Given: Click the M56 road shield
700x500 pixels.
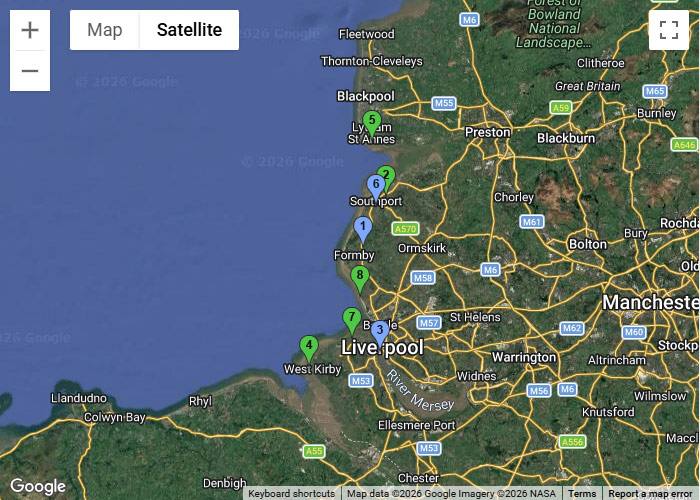Looking at the screenshot, I should coord(539,391).
